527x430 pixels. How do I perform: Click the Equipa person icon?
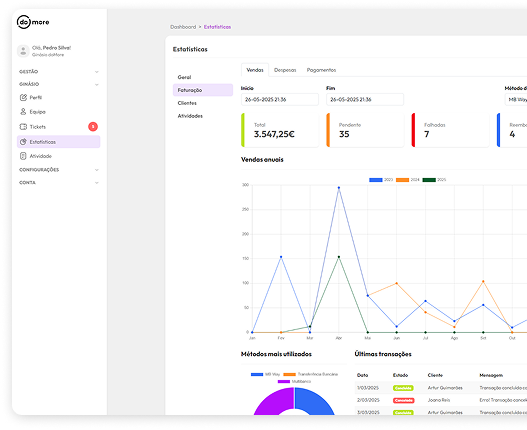coord(23,112)
